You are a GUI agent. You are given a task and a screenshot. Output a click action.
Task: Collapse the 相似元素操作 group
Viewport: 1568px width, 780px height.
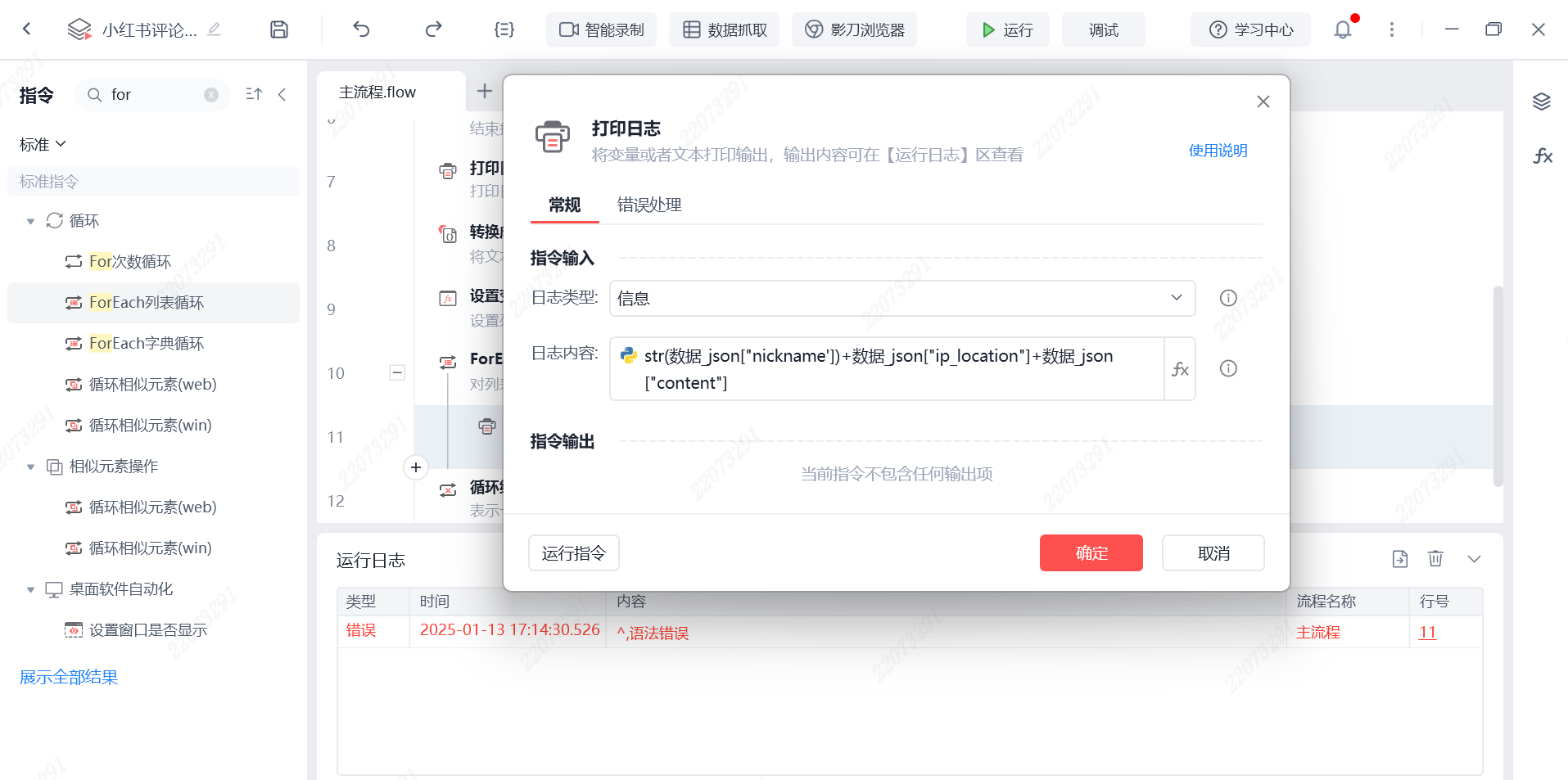click(x=31, y=467)
